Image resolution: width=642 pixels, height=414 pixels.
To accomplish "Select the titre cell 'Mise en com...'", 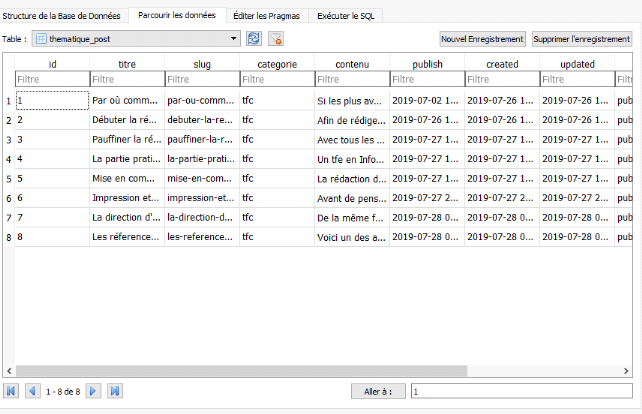I will (x=127, y=179).
